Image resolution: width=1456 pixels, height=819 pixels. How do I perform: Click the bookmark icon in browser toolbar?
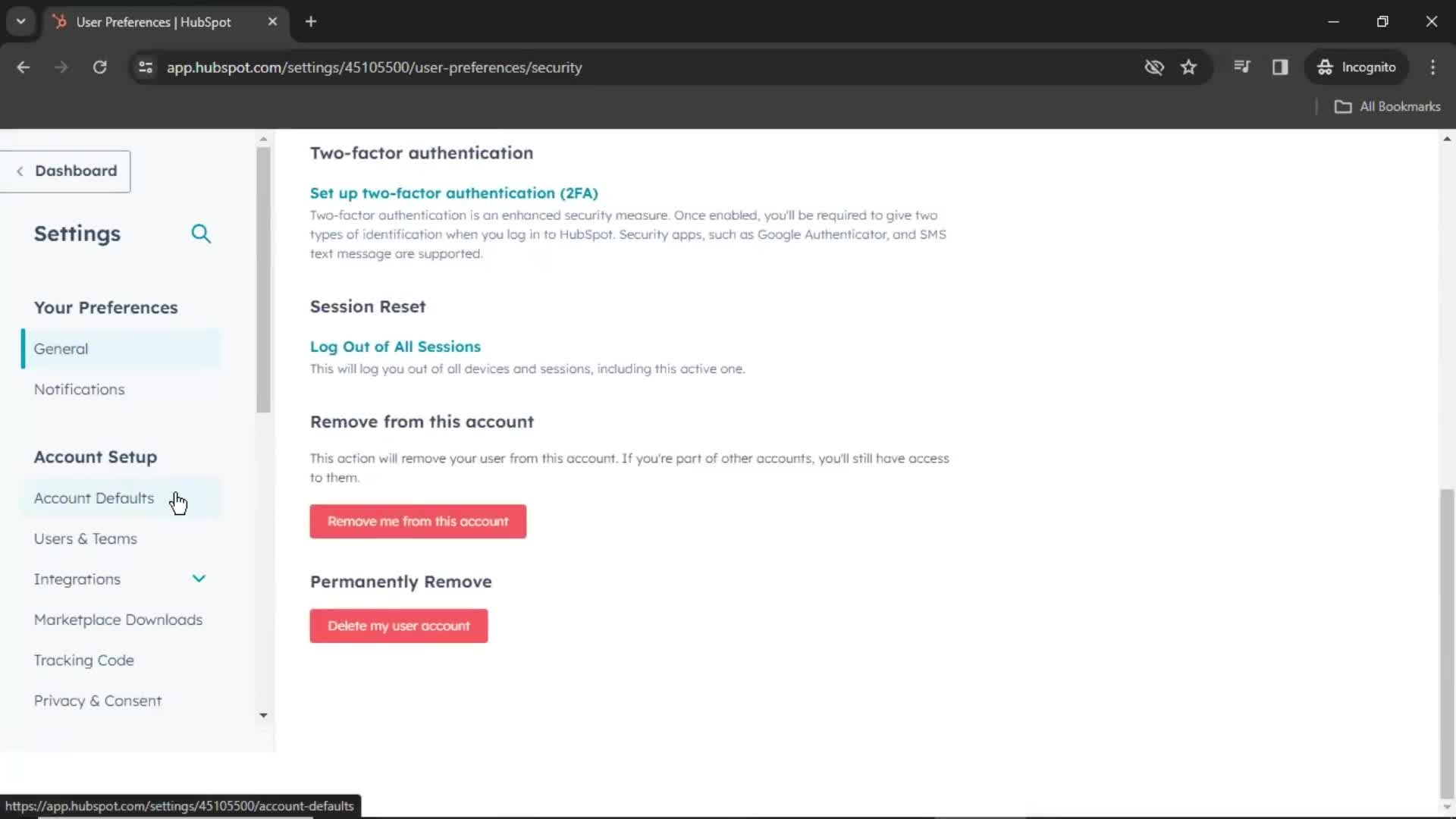click(x=1189, y=67)
